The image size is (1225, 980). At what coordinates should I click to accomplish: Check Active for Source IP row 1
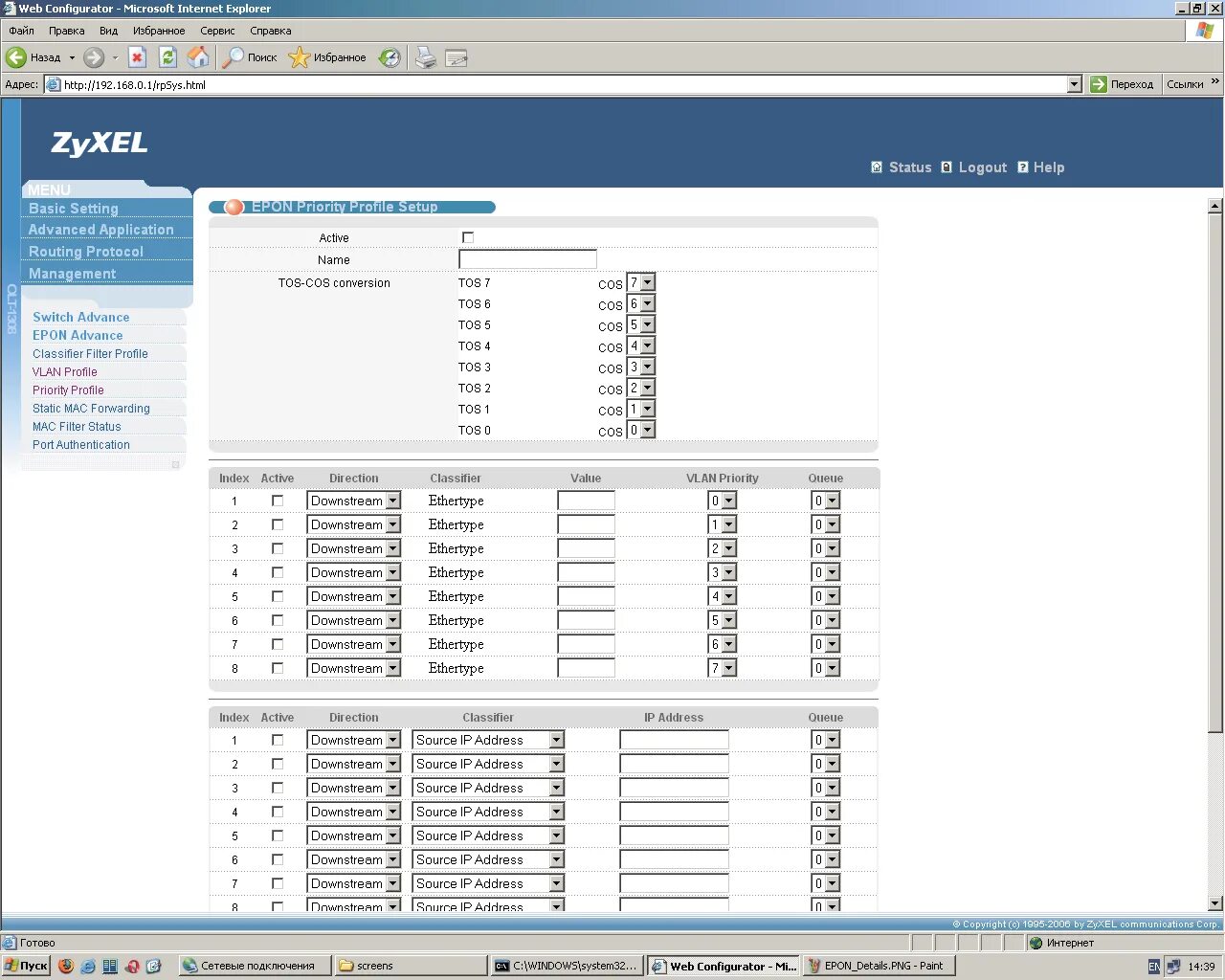(x=278, y=740)
